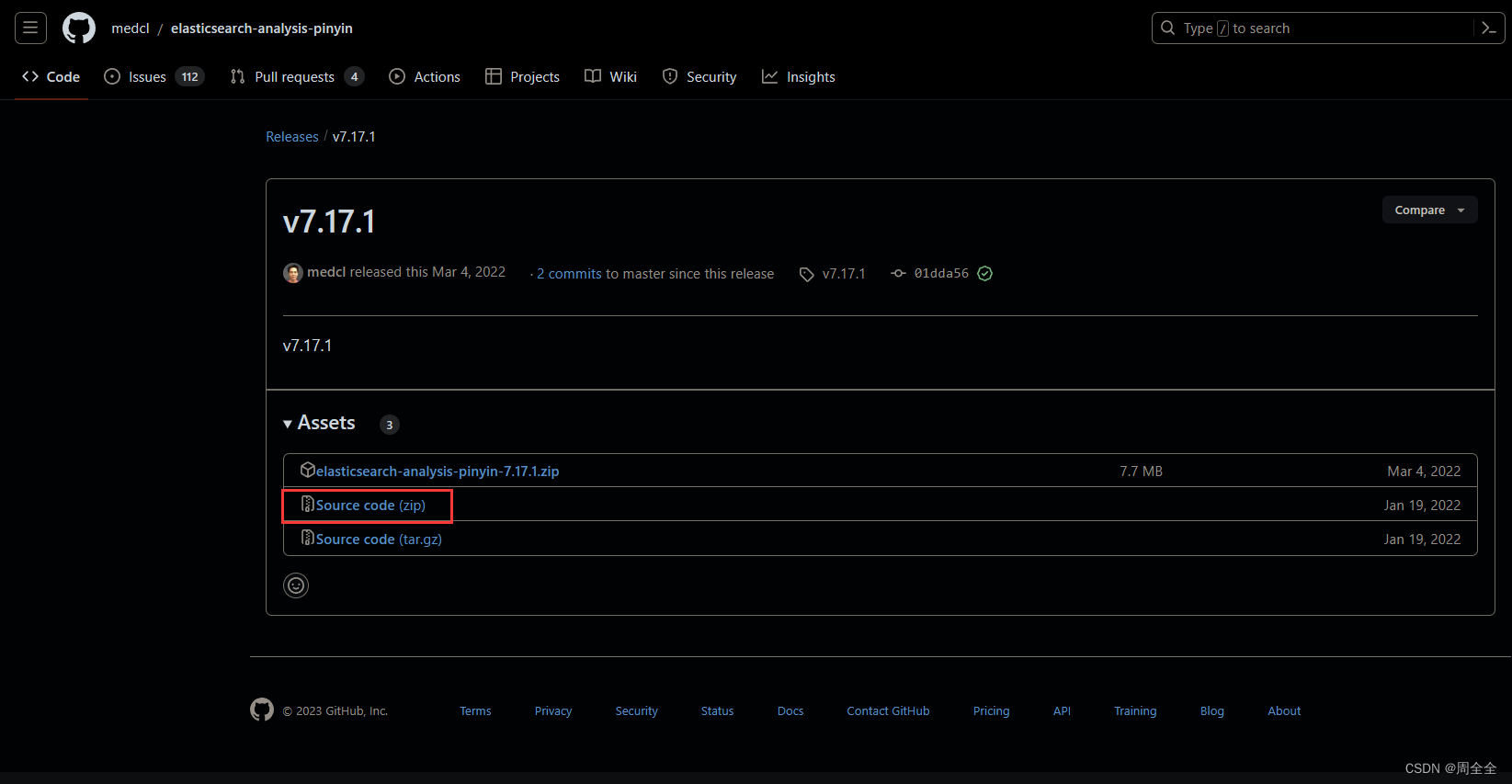This screenshot has height=784, width=1512.
Task: Click Jan 19, 2022 date in Source code (zip) row
Action: click(1422, 506)
